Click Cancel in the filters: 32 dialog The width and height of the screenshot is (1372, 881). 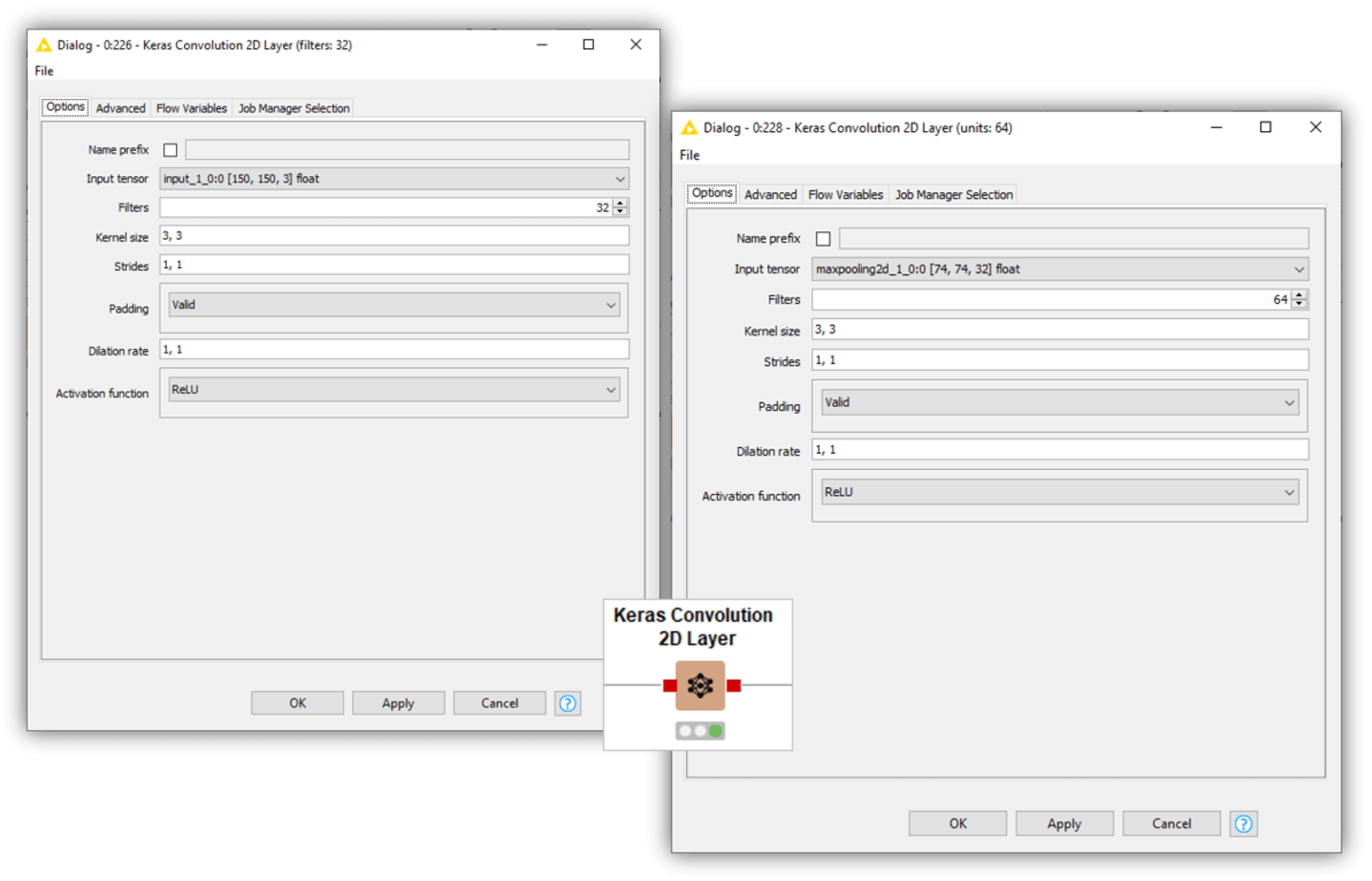pyautogui.click(x=499, y=703)
